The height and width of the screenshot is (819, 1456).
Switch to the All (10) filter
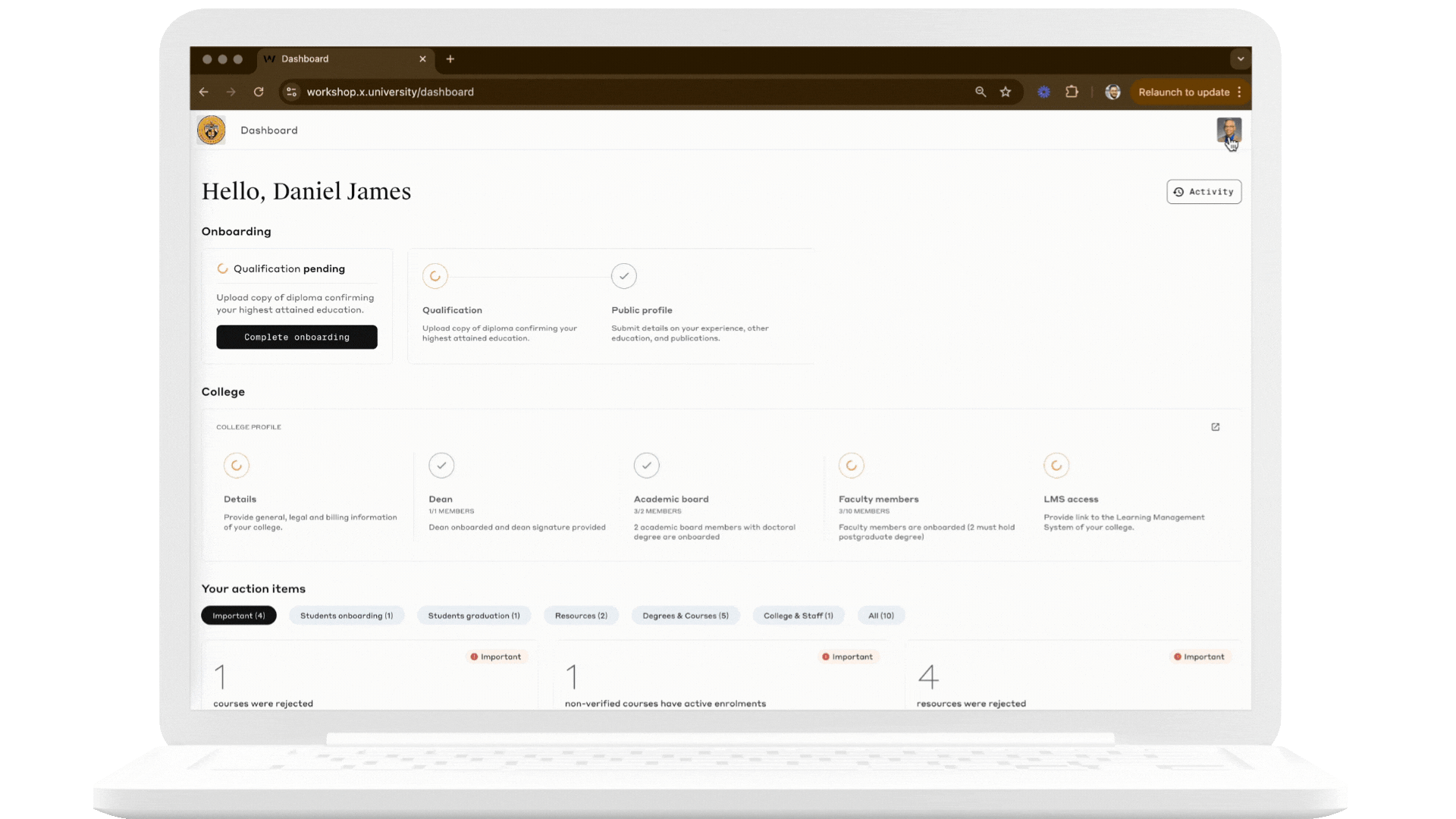(880, 616)
